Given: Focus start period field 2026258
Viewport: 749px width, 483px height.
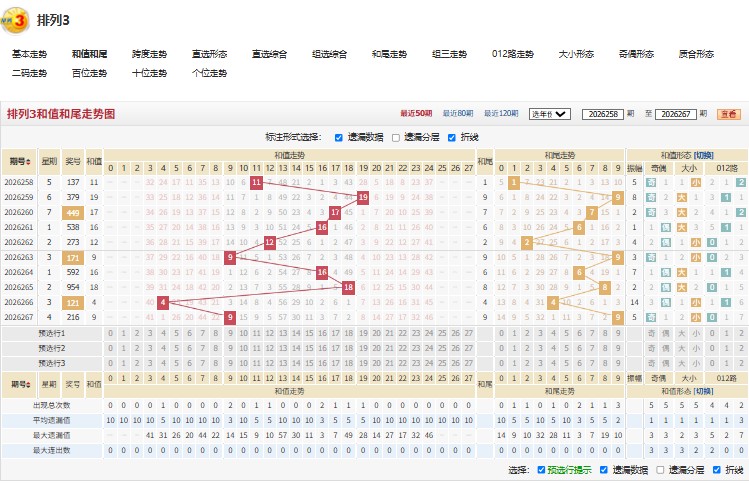Looking at the screenshot, I should click(603, 114).
